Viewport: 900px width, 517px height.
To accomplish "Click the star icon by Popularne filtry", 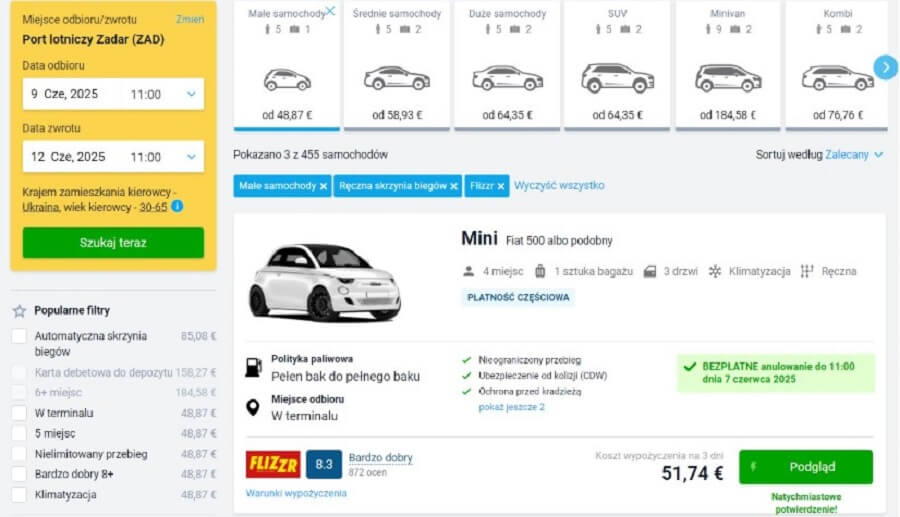I will coord(19,311).
